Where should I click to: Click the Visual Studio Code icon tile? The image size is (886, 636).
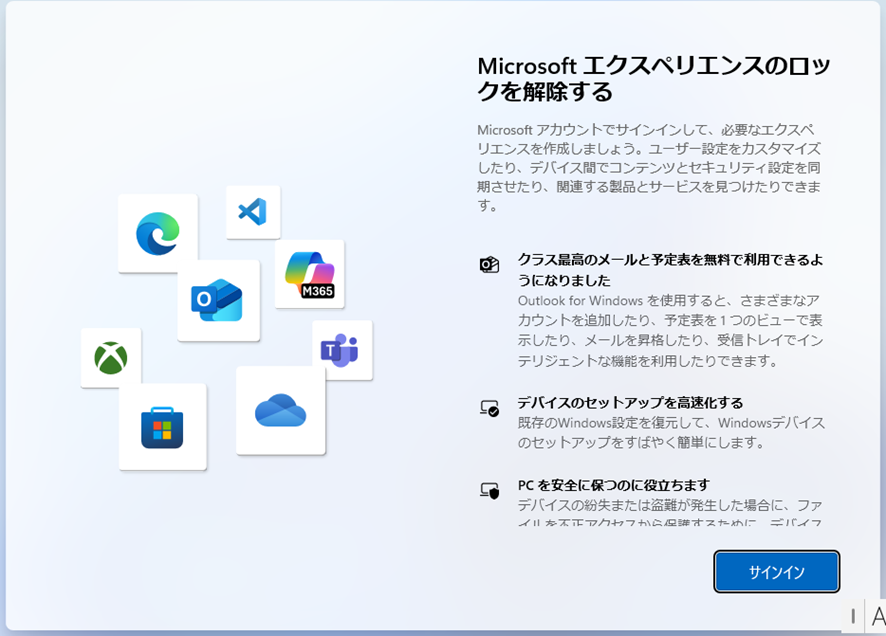(253, 212)
